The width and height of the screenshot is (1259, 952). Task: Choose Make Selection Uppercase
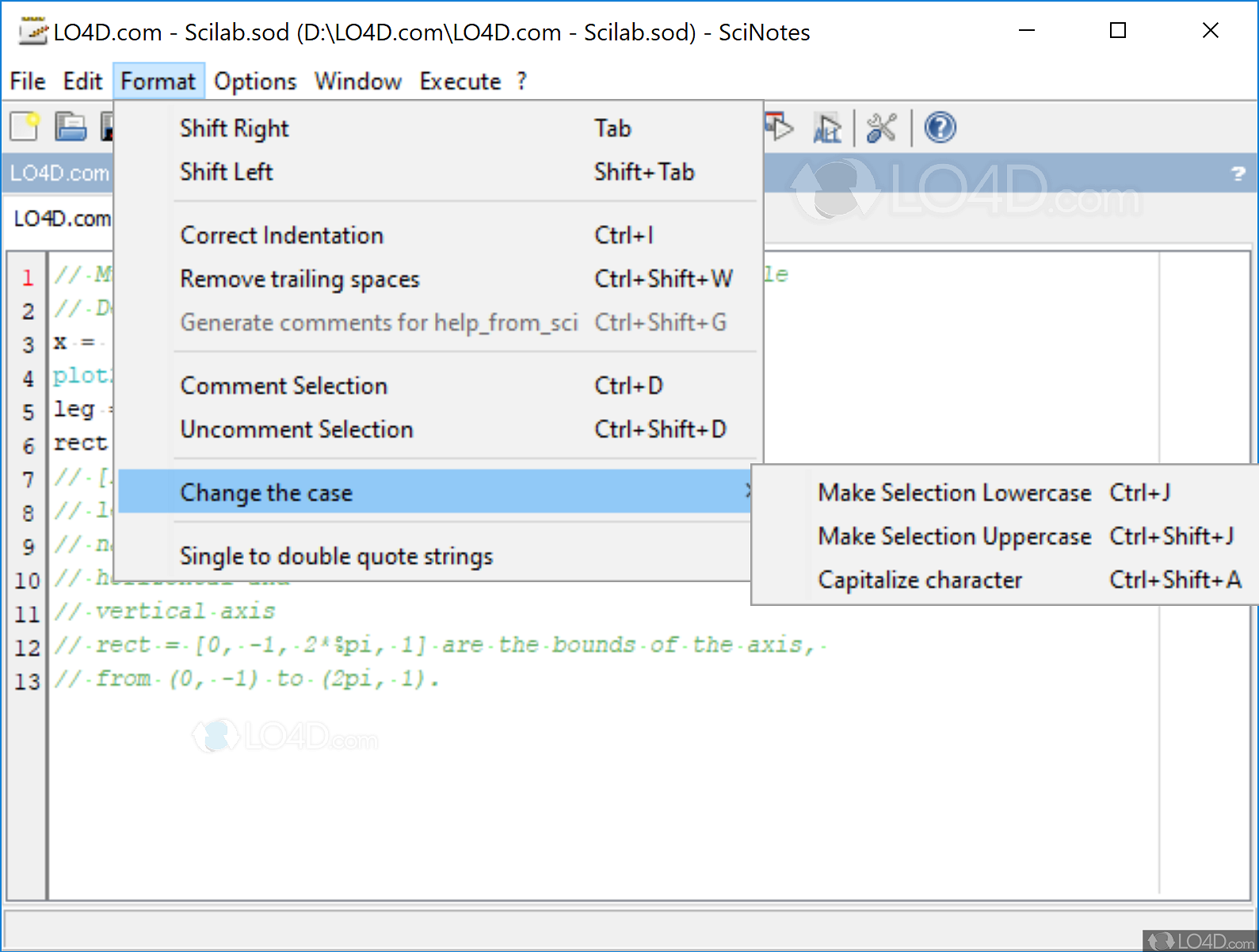click(x=954, y=536)
